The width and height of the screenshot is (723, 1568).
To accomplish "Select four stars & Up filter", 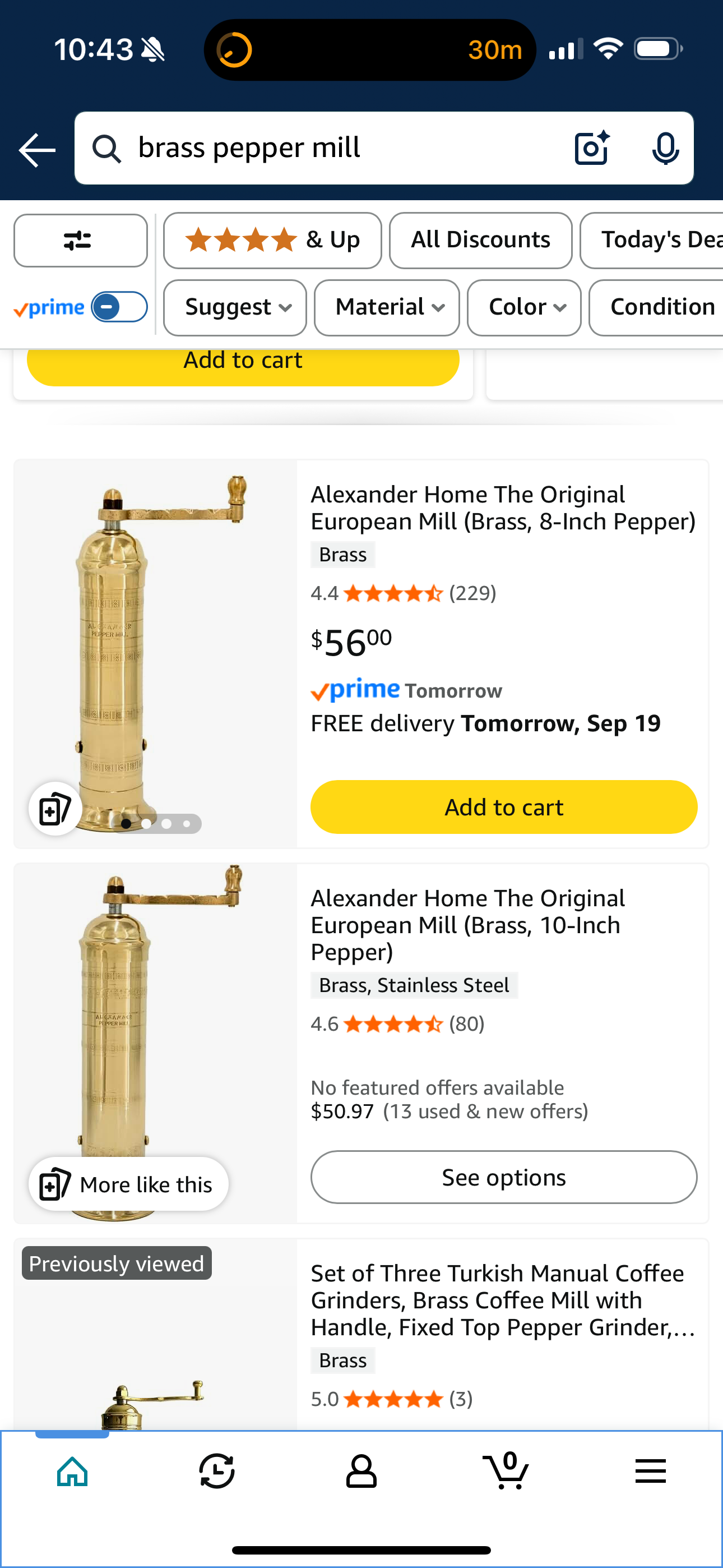I will point(272,240).
